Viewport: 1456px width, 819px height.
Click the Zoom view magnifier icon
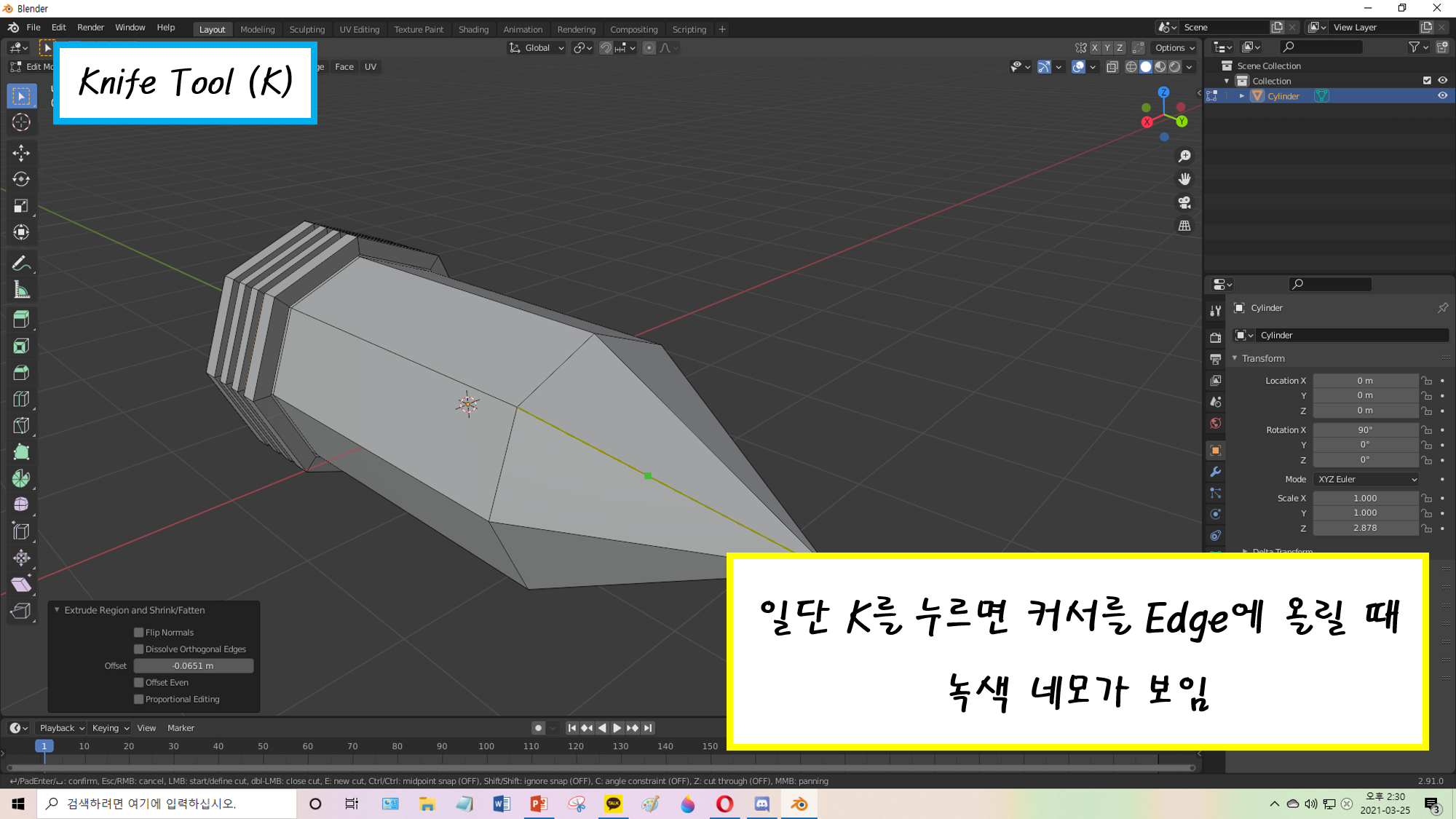coord(1184,157)
